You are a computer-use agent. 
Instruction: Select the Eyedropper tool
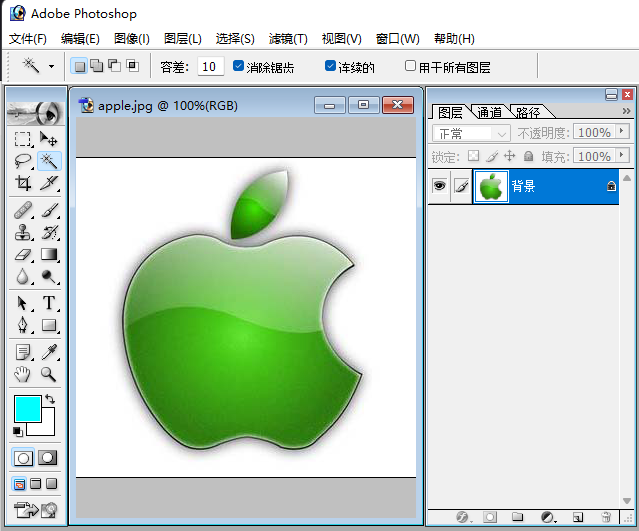[49, 352]
